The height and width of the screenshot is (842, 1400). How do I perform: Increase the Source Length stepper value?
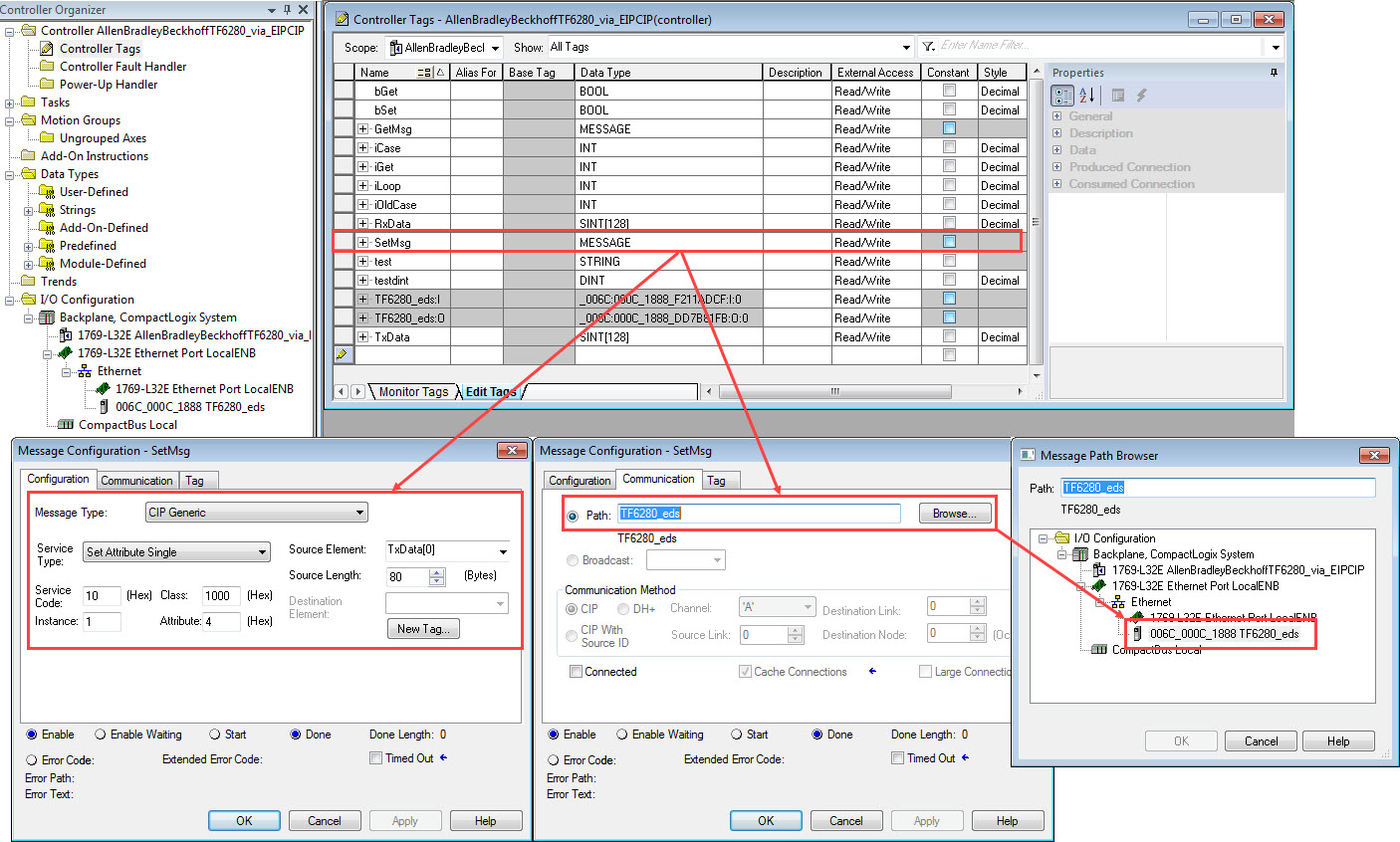point(436,571)
